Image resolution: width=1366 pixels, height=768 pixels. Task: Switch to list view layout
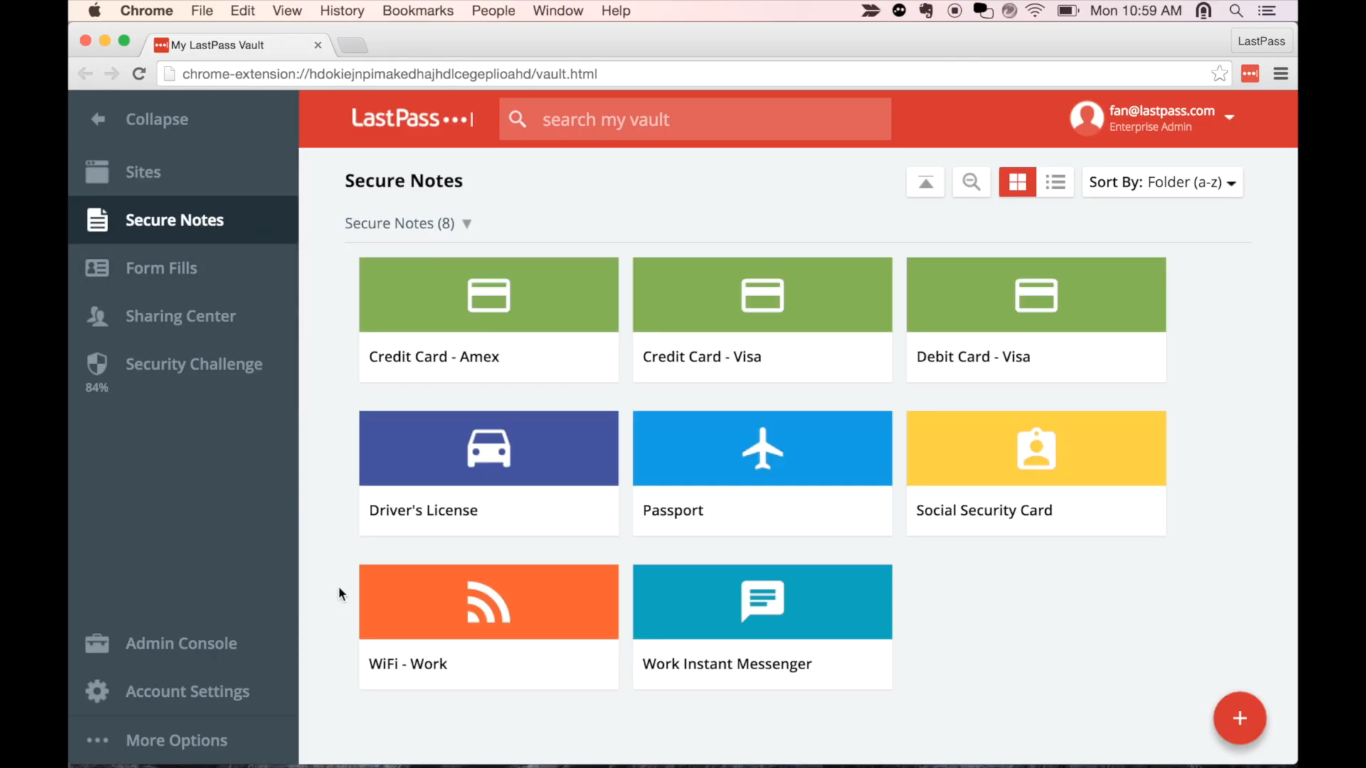click(x=1055, y=182)
